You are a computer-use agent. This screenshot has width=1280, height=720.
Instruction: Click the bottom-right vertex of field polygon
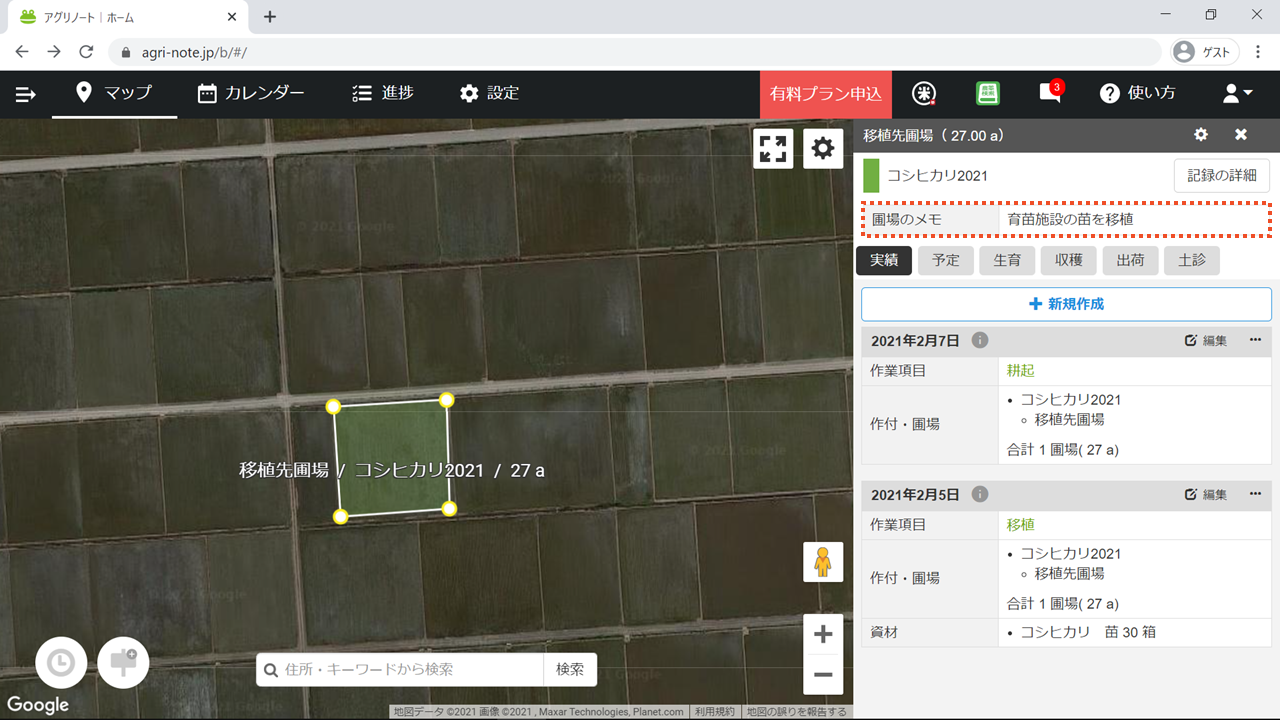449,509
